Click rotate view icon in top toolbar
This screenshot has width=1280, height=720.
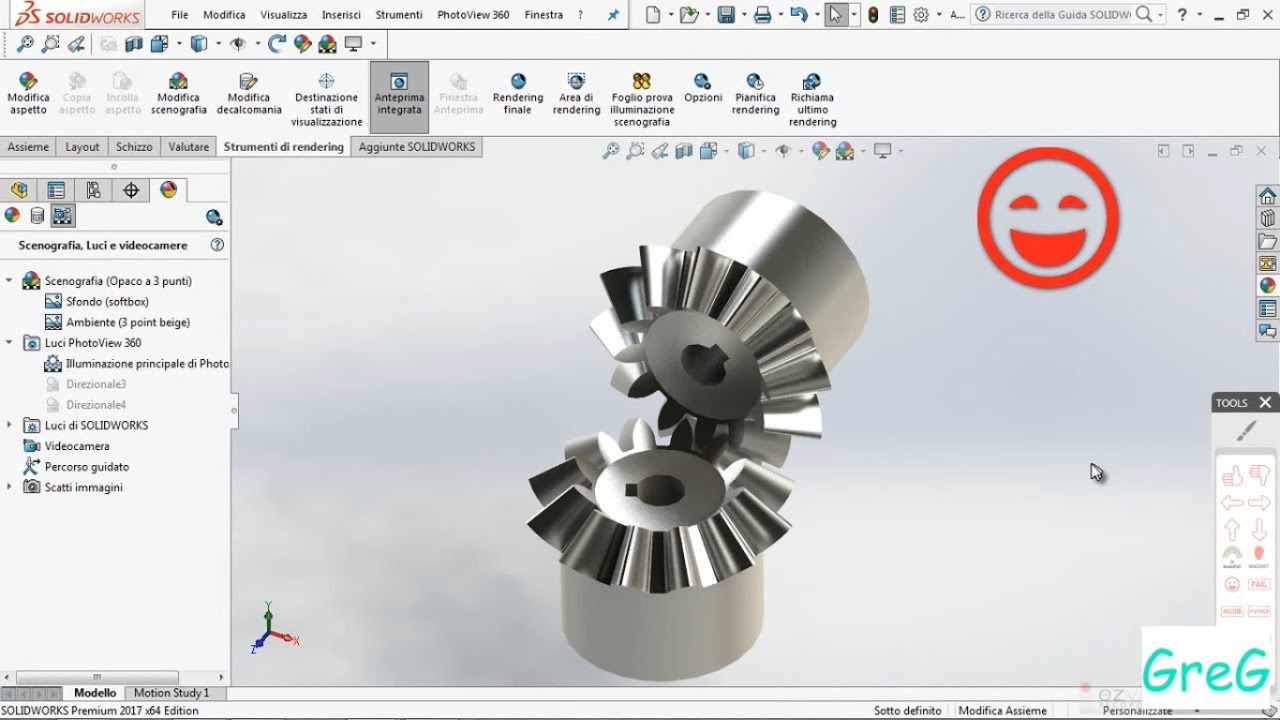(x=277, y=44)
